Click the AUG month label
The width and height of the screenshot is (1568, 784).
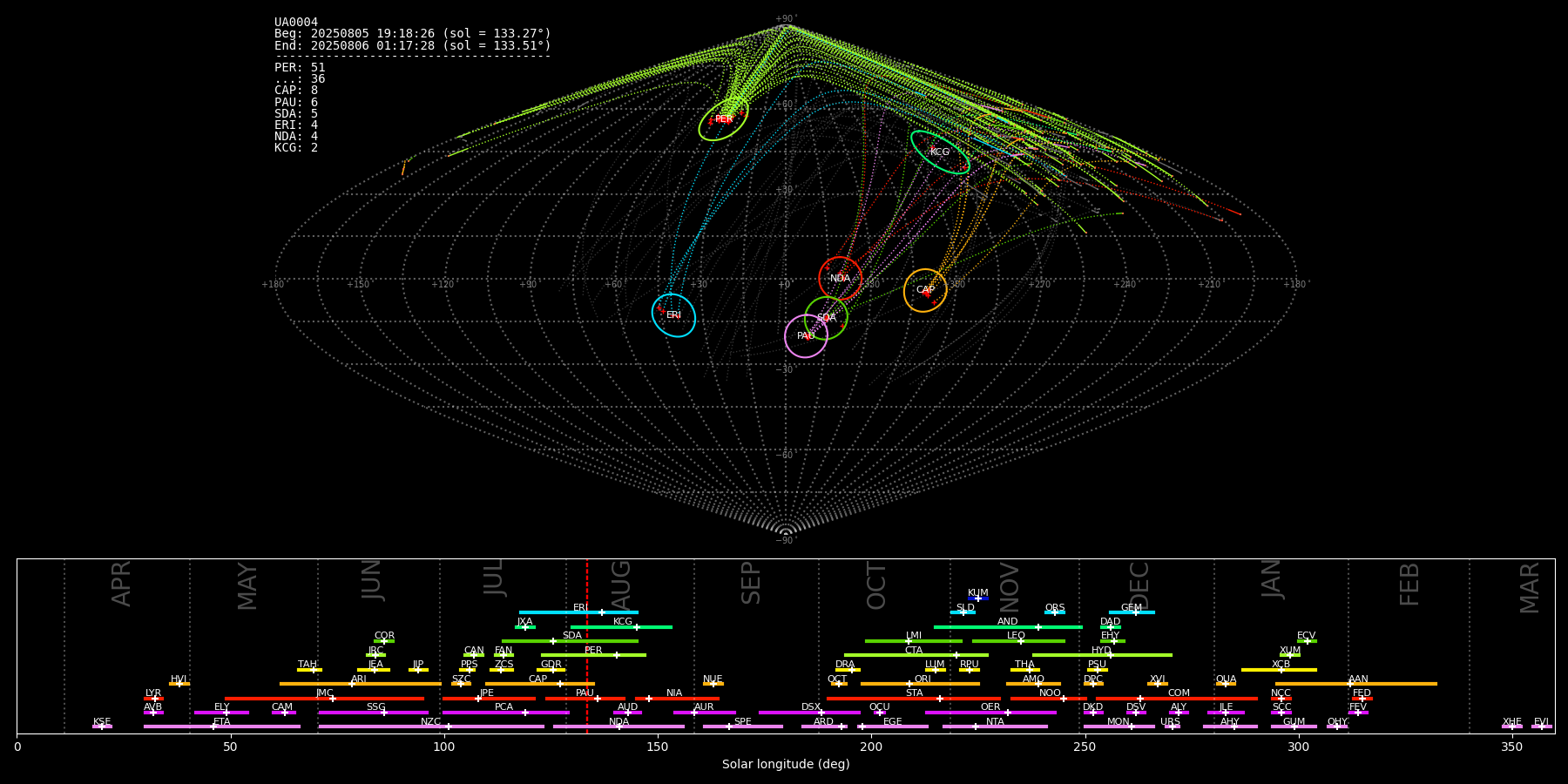click(x=621, y=584)
